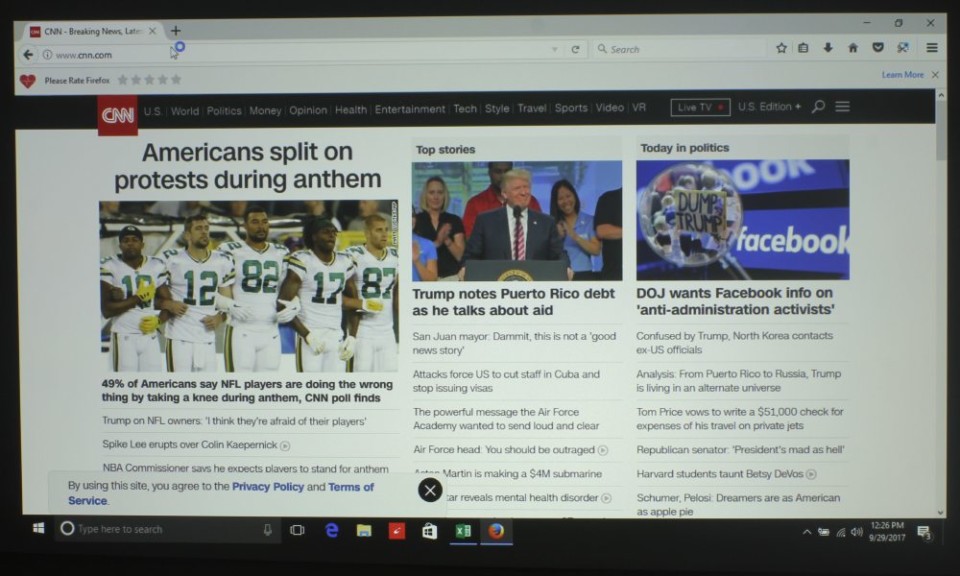Open the Dump Trump Facebook image
This screenshot has width=960, height=576.
pyautogui.click(x=743, y=220)
